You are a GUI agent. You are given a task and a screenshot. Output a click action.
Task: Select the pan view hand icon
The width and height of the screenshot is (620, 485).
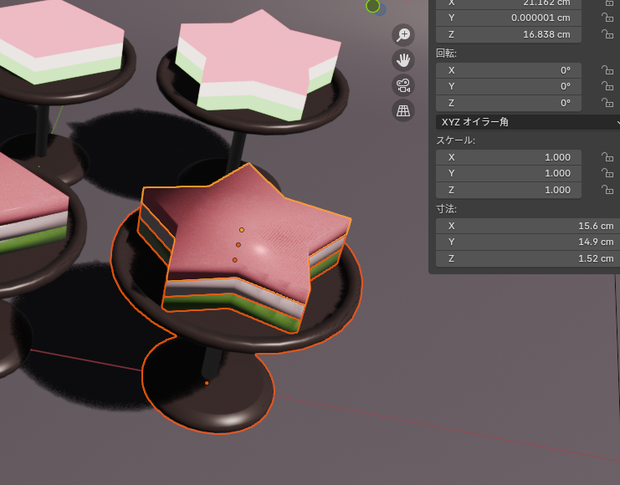(403, 60)
